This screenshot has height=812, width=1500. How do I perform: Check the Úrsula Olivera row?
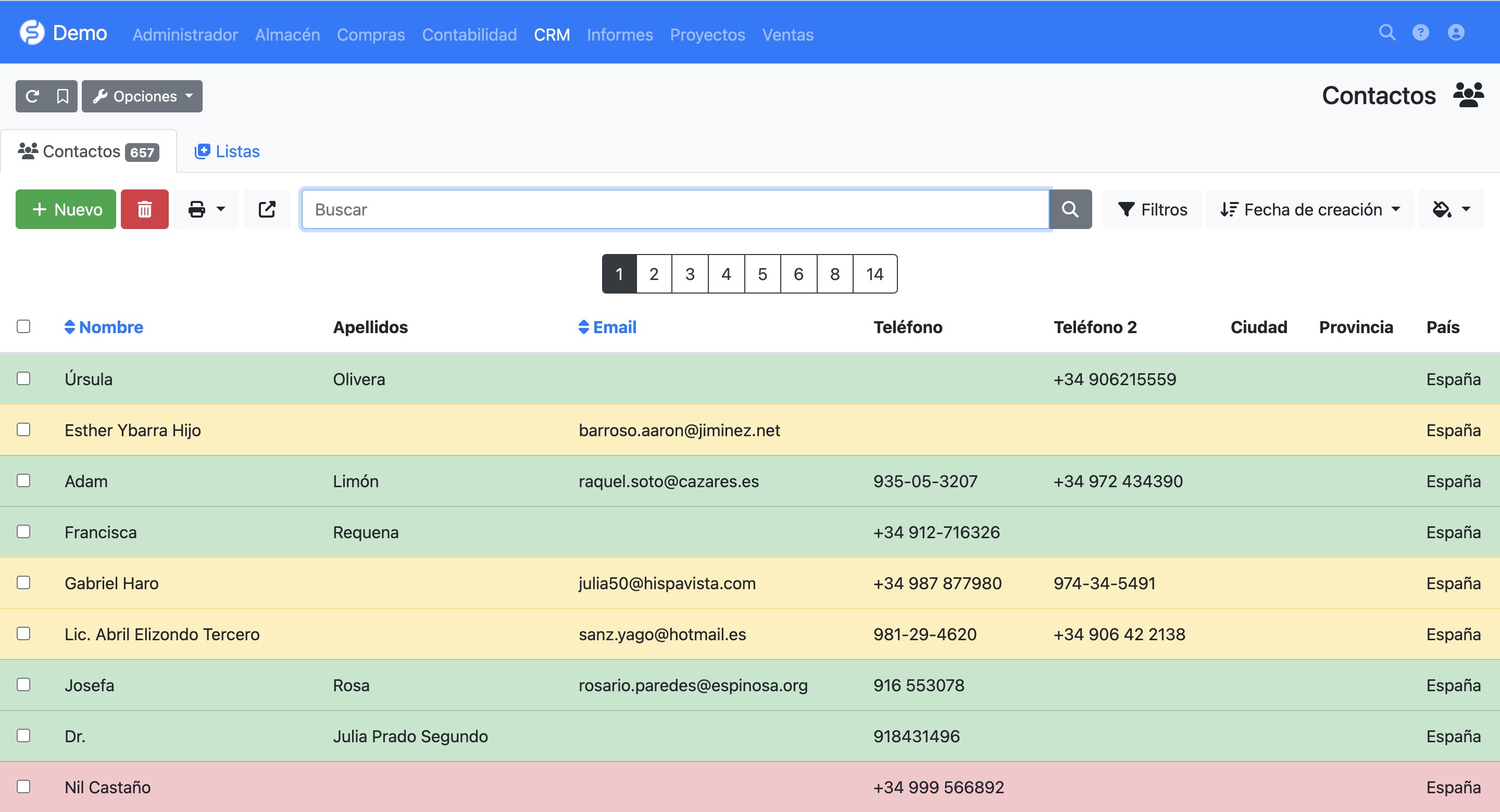tap(23, 379)
